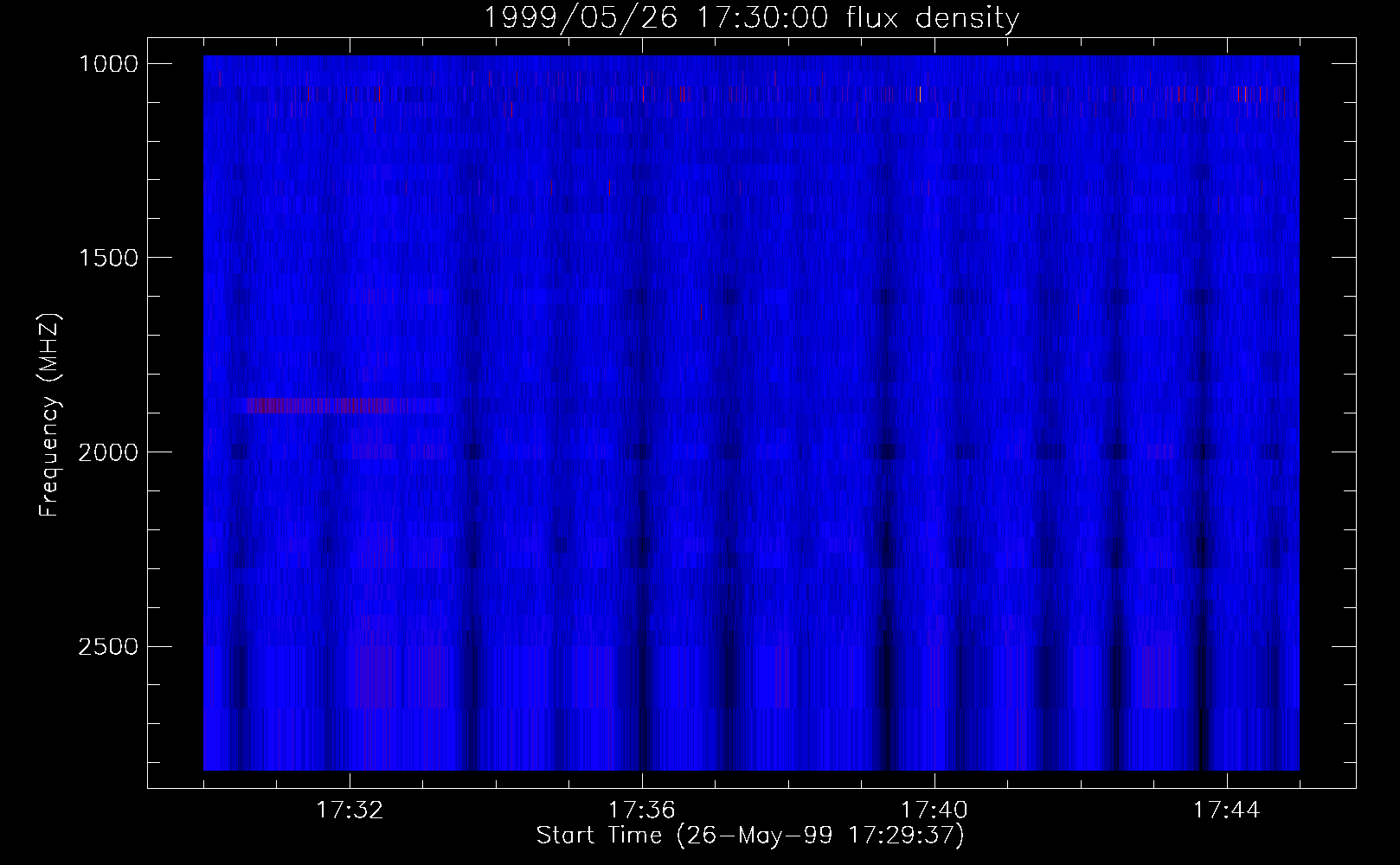This screenshot has width=1400, height=865.
Task: Select the 'Frequency (MHZ)' y-axis label
Action: tap(50, 415)
